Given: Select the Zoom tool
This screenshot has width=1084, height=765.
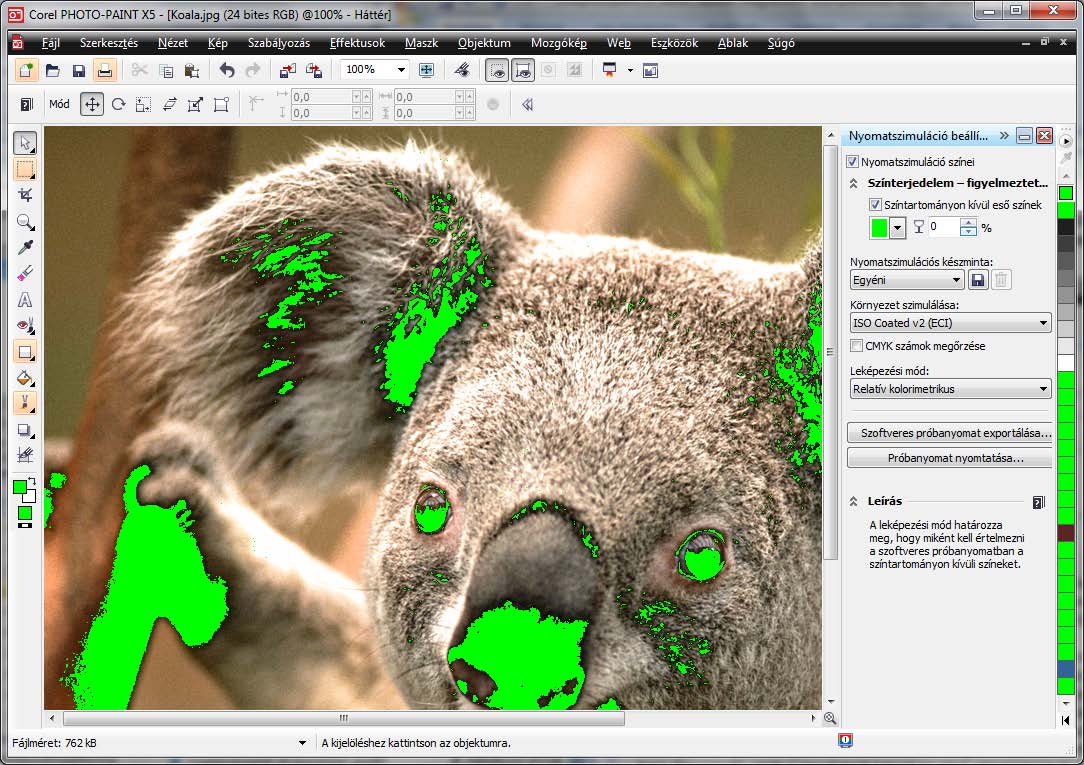Looking at the screenshot, I should tap(25, 222).
